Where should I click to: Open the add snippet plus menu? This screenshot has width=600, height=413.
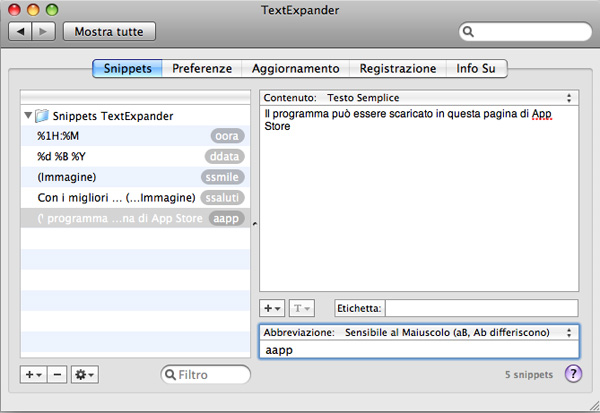34,374
